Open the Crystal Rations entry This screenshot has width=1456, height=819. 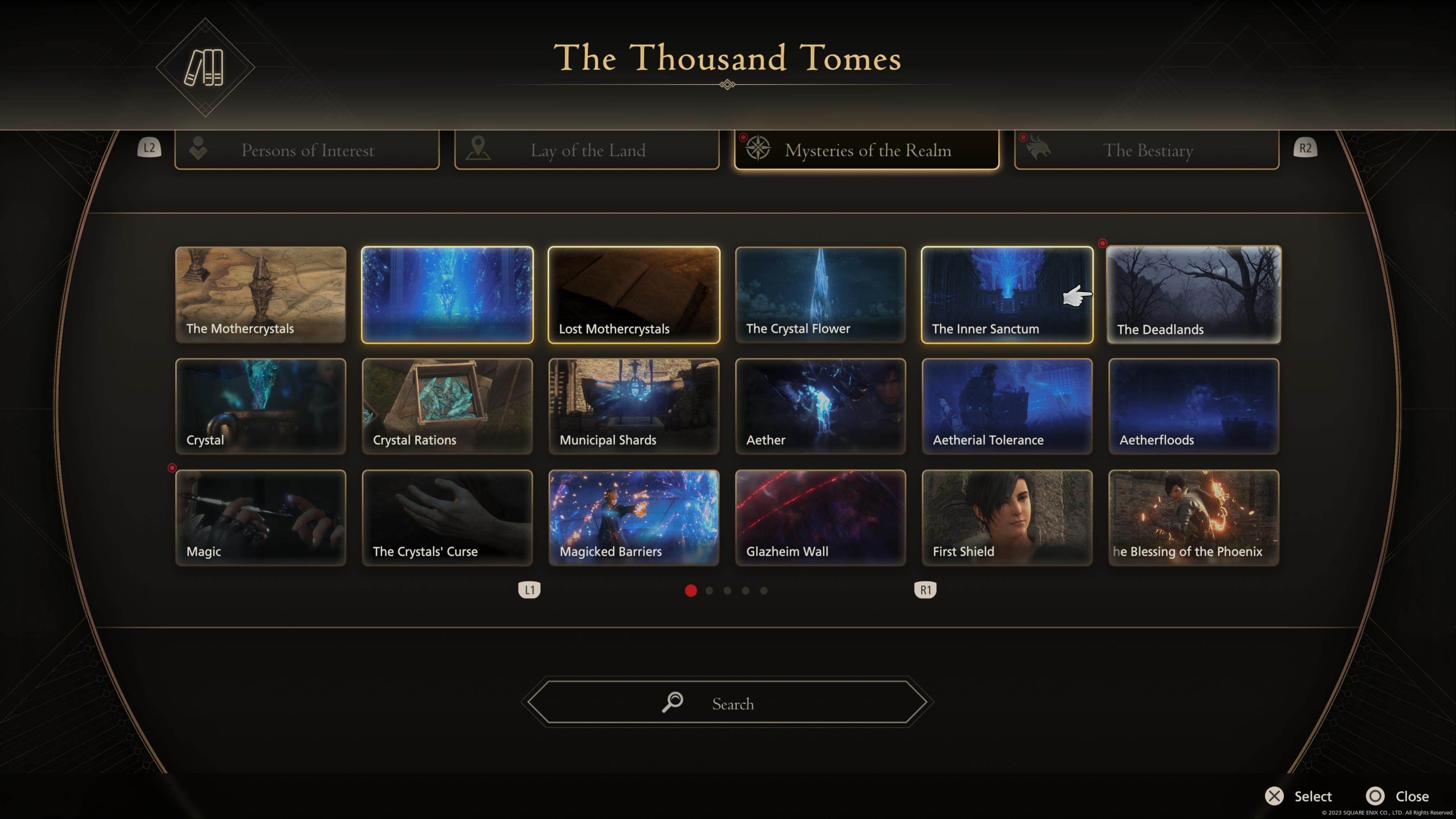(447, 406)
